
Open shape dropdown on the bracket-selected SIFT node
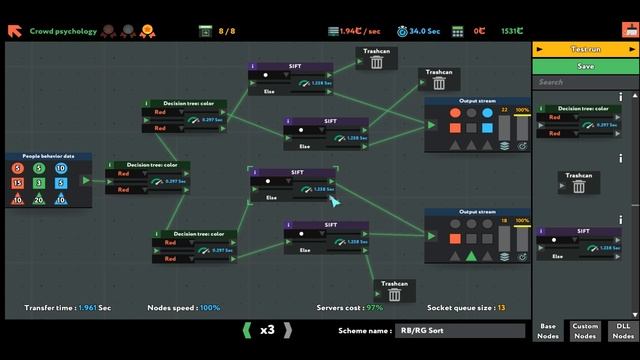pos(272,181)
